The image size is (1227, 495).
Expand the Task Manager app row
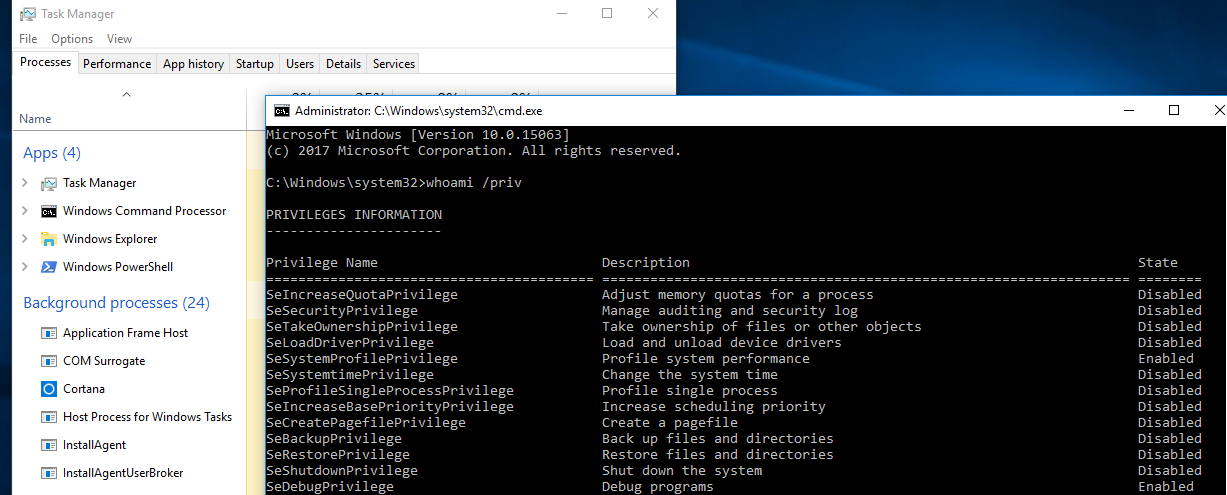pyautogui.click(x=24, y=183)
